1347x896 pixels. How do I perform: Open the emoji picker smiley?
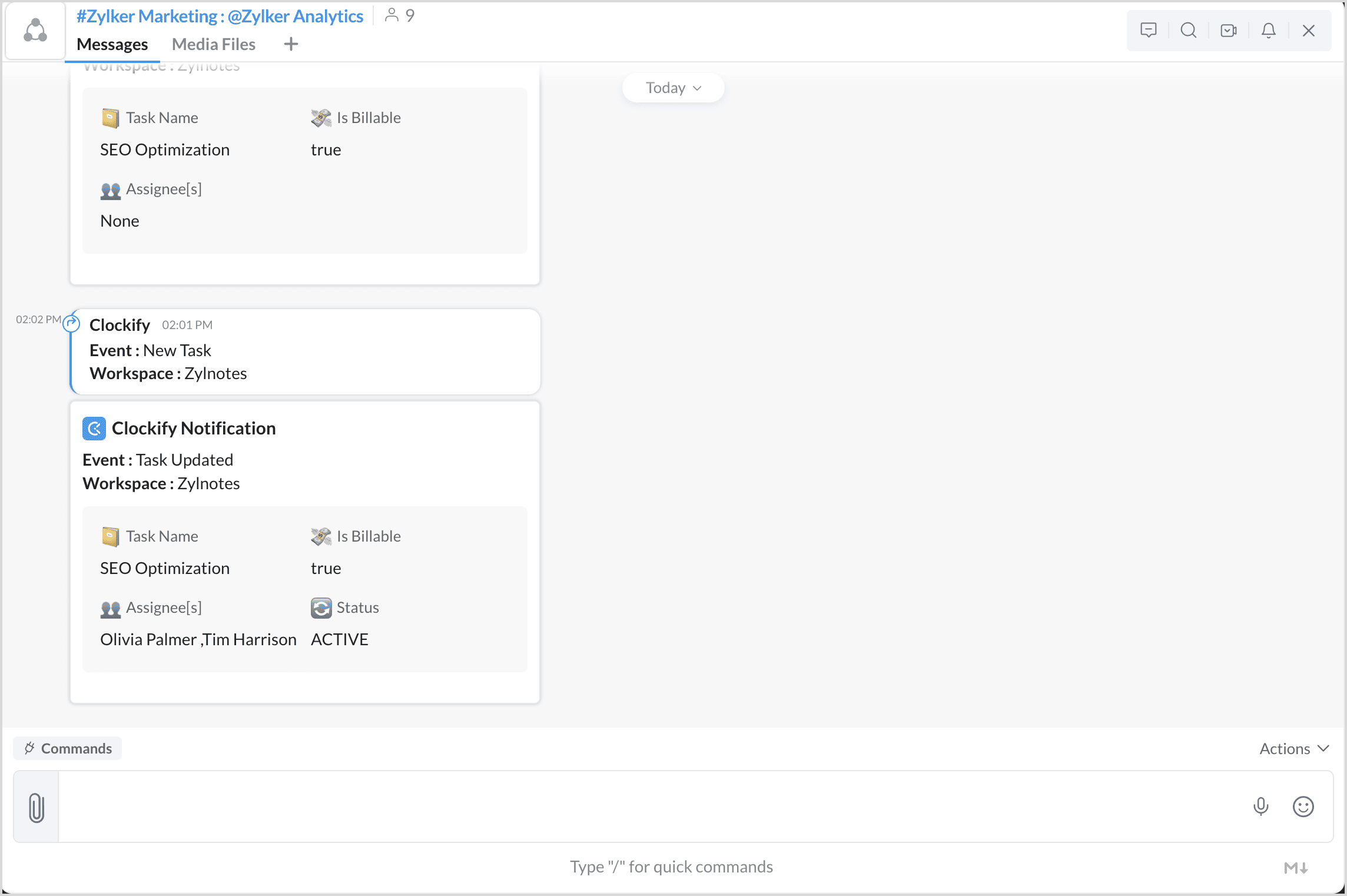click(x=1303, y=806)
